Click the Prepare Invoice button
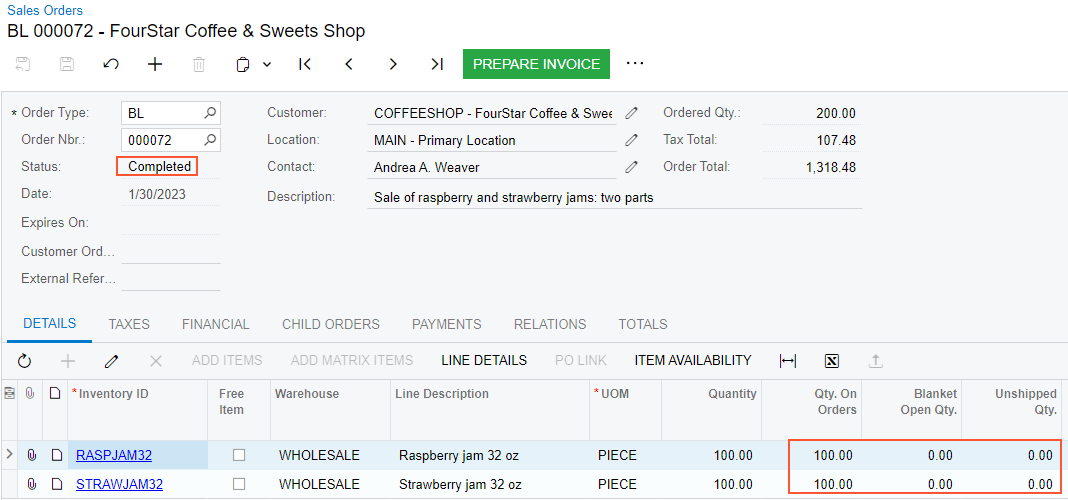Viewport: 1068px width, 500px height. [536, 64]
